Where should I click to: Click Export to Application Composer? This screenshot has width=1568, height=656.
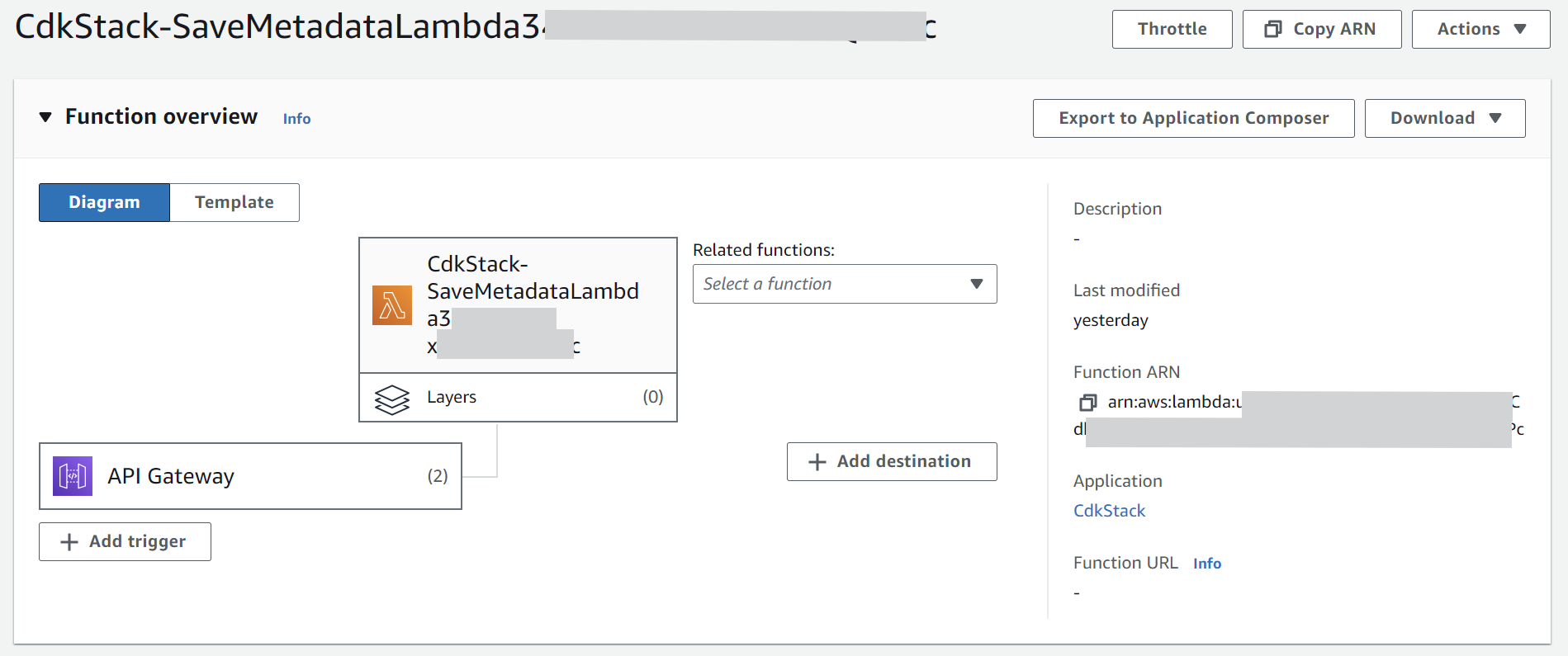click(1193, 118)
